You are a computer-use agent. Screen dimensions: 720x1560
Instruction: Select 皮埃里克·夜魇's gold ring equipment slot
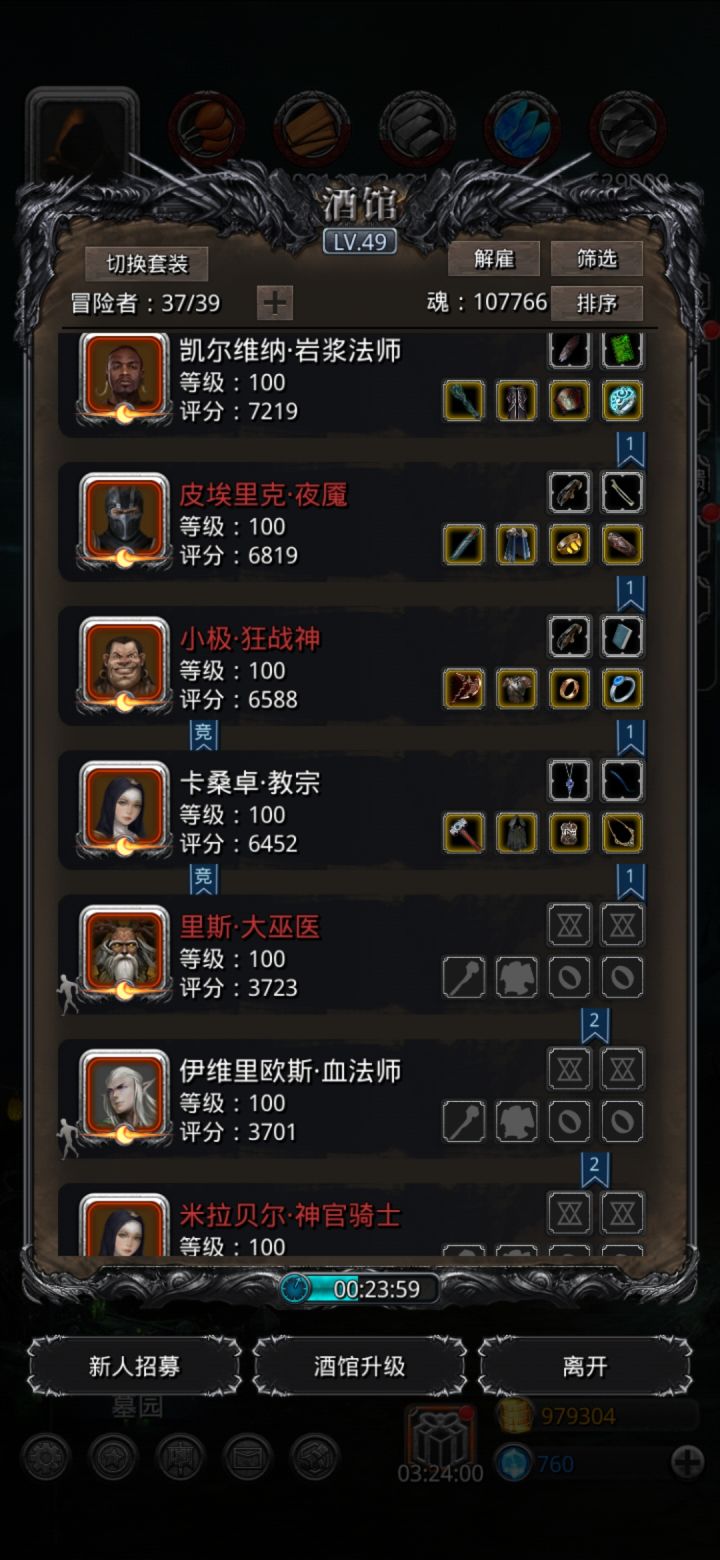point(570,545)
